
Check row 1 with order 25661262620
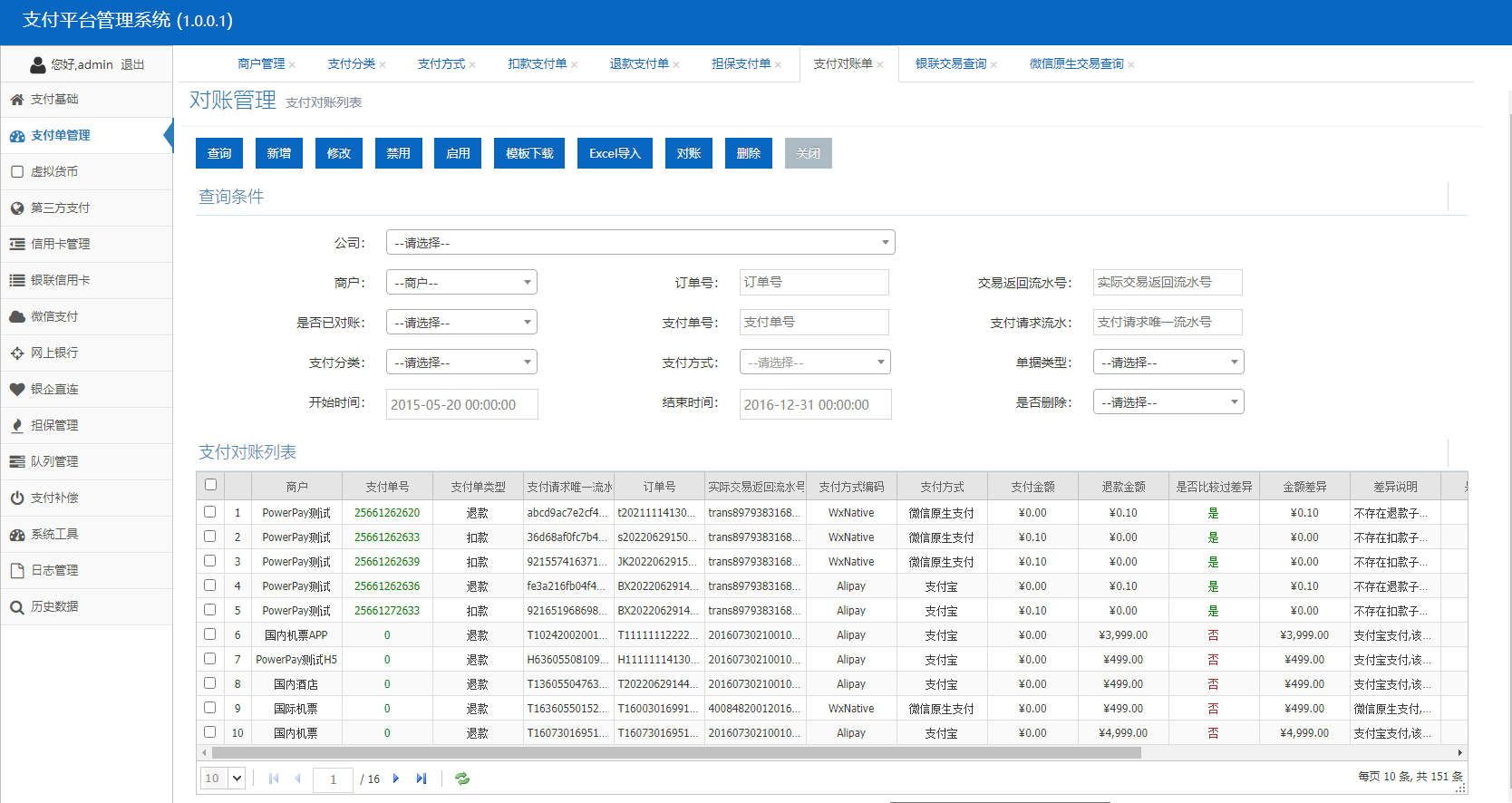click(x=210, y=512)
